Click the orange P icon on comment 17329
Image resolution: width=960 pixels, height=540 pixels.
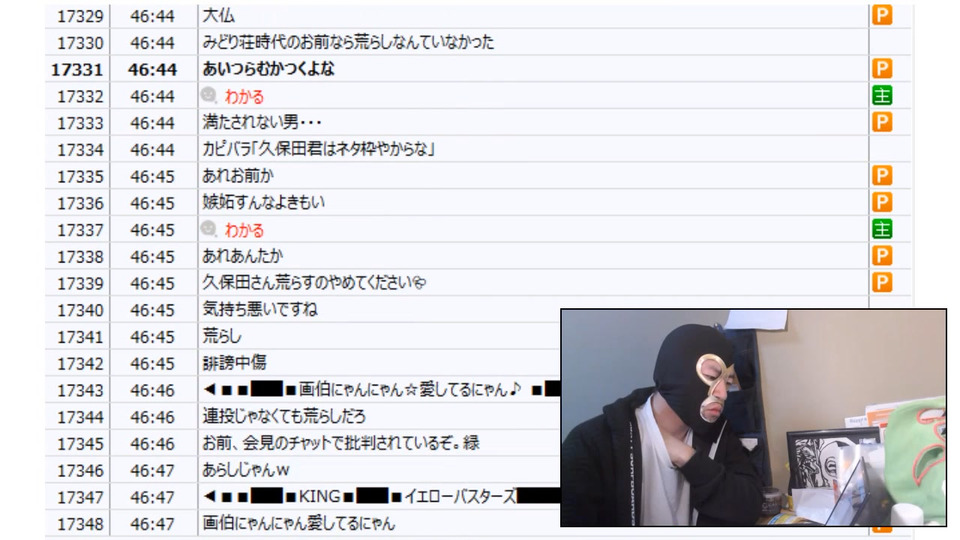pyautogui.click(x=882, y=15)
